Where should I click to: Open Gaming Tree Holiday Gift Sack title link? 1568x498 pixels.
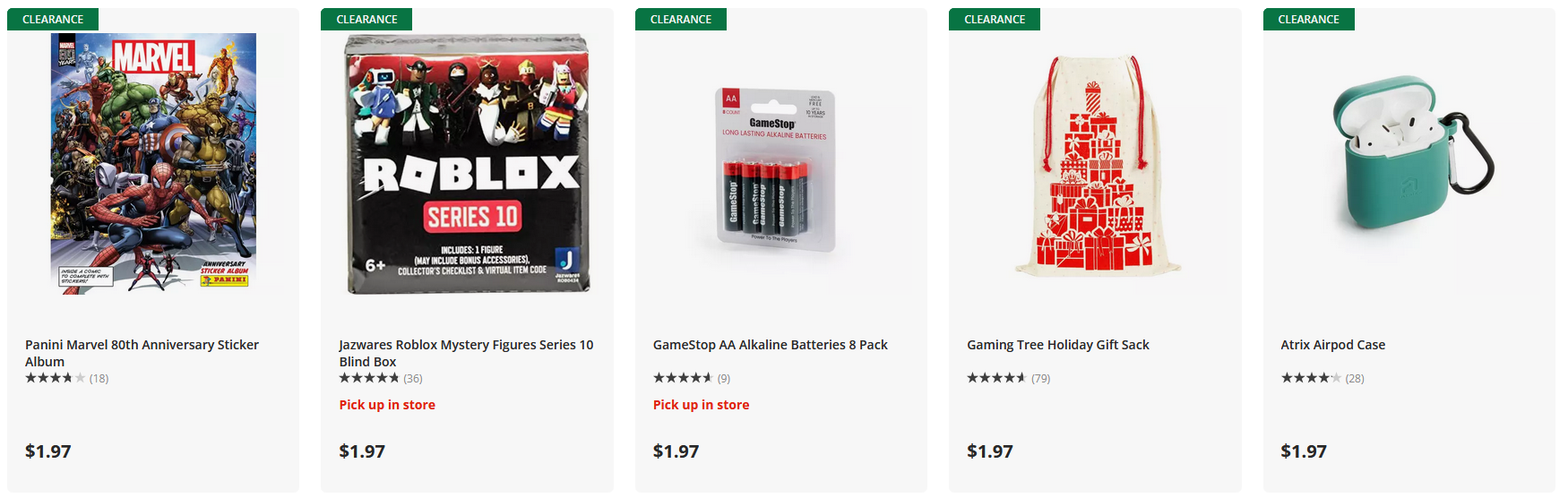click(1057, 345)
